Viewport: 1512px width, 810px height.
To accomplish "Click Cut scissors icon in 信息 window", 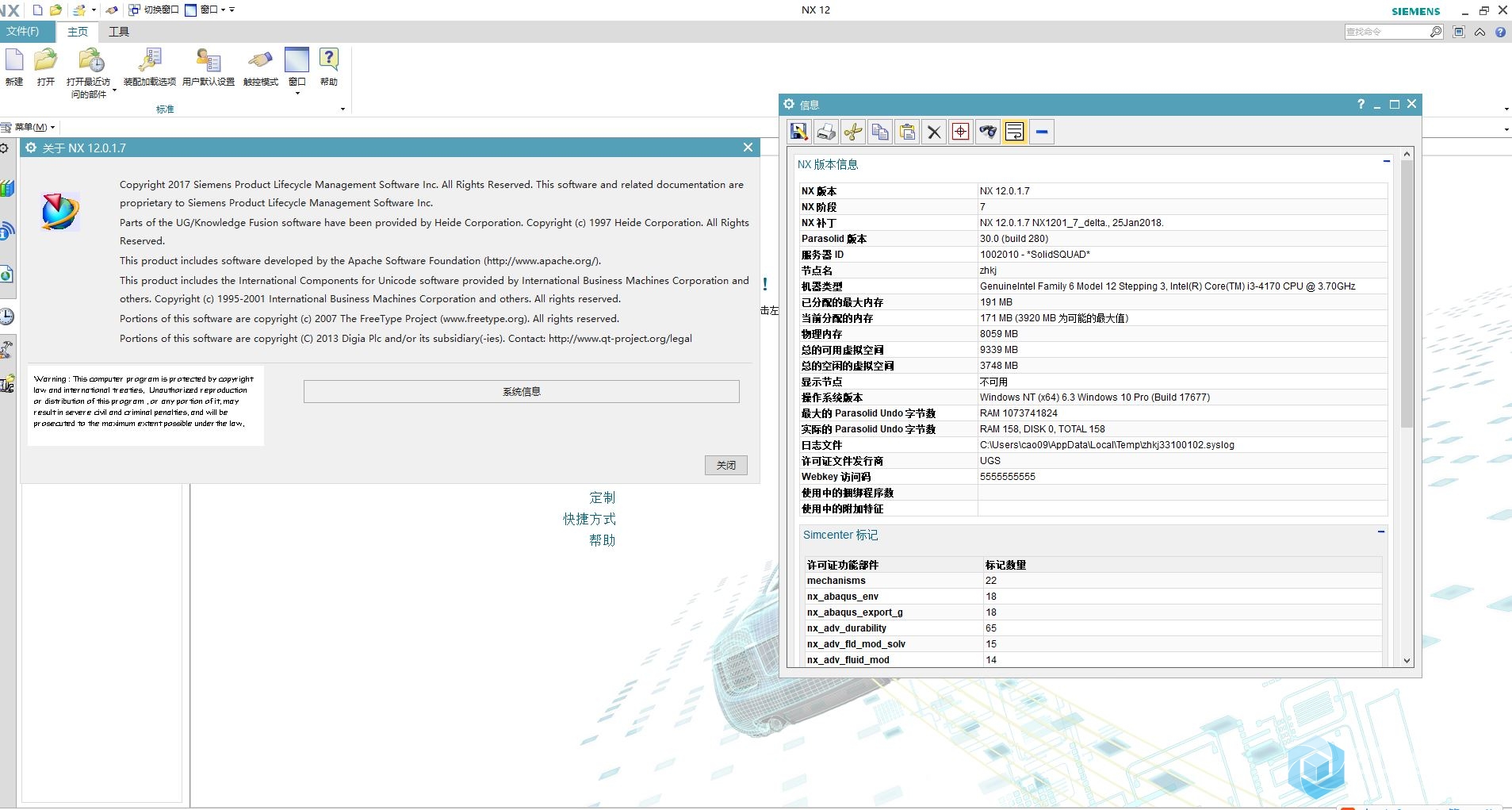I will 853,132.
